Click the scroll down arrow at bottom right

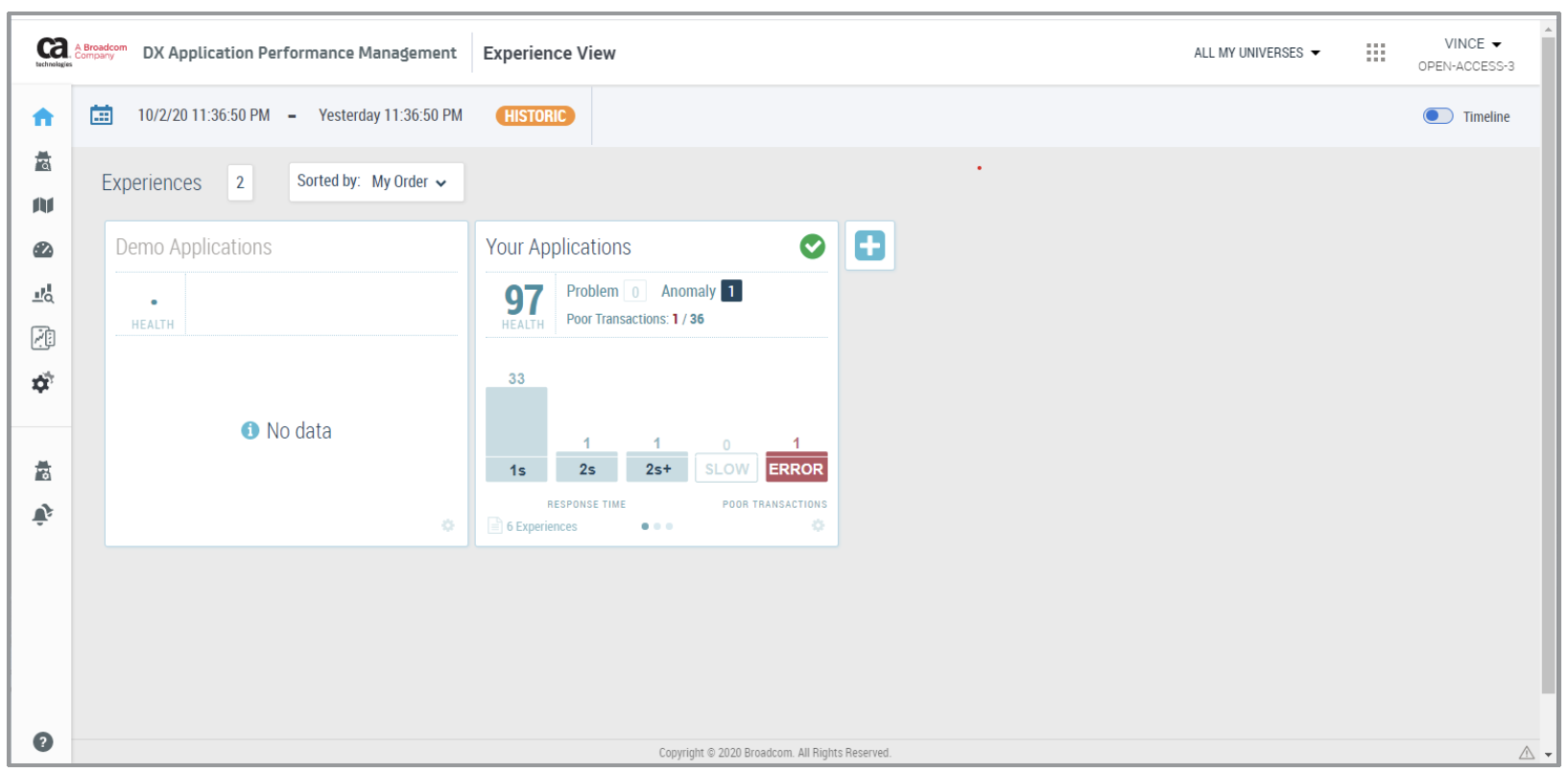click(1548, 755)
